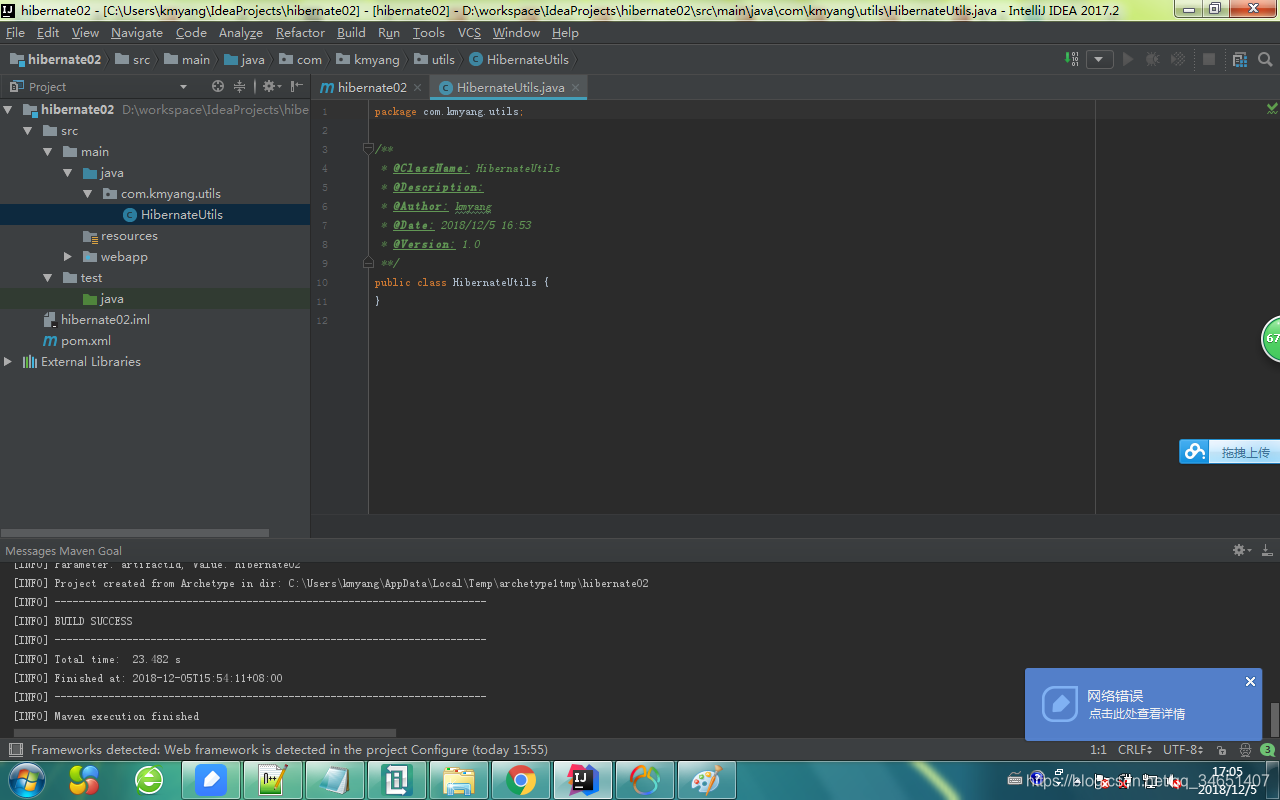
Task: Hide the Messages Maven Goal panel
Action: 1268,551
